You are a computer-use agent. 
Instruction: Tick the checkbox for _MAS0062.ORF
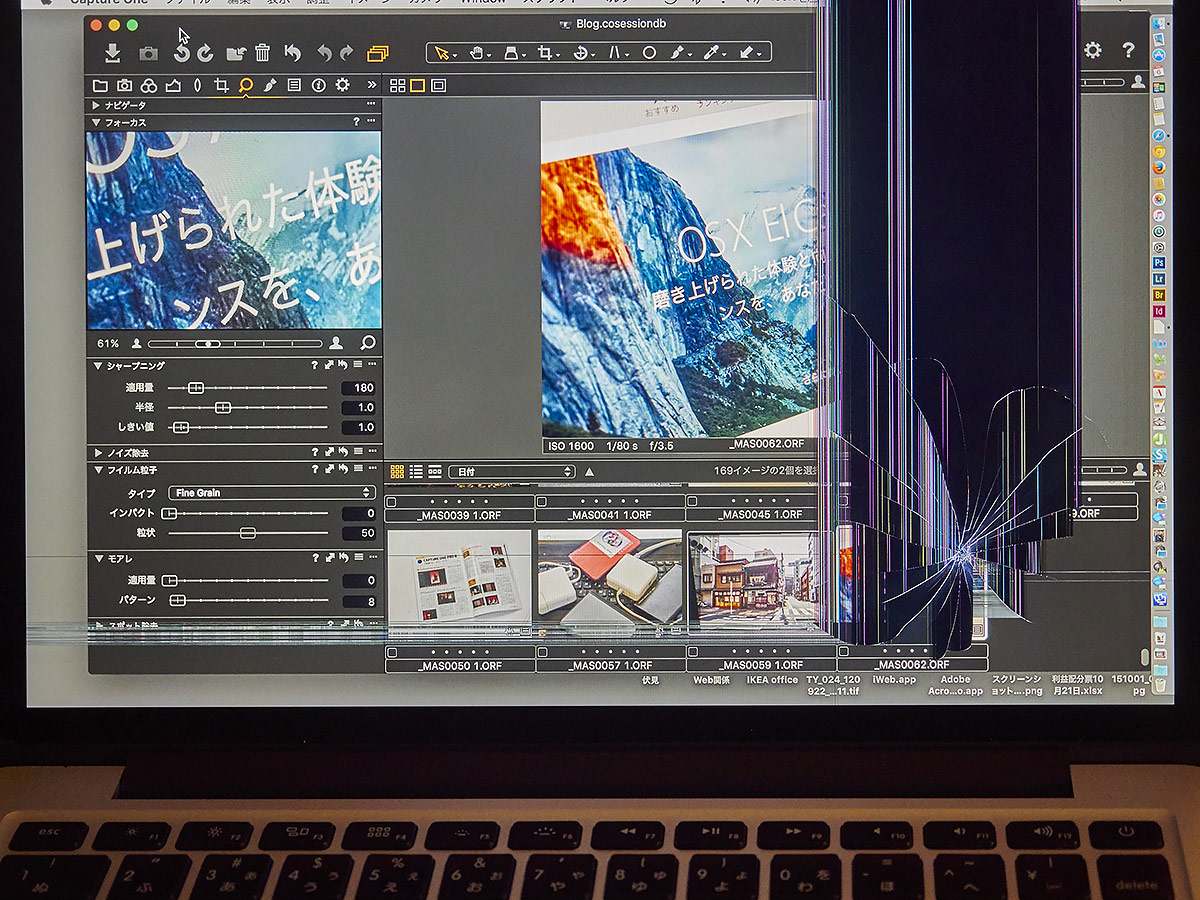click(843, 652)
